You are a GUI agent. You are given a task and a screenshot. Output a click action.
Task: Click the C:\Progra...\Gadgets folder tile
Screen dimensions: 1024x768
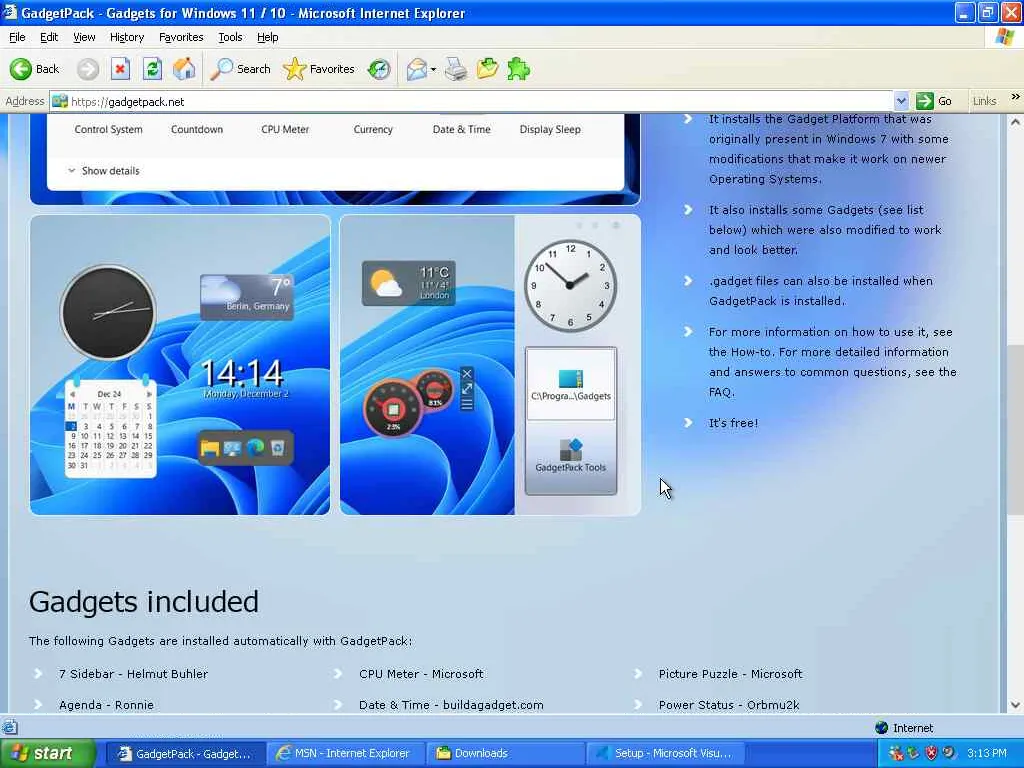click(x=571, y=384)
